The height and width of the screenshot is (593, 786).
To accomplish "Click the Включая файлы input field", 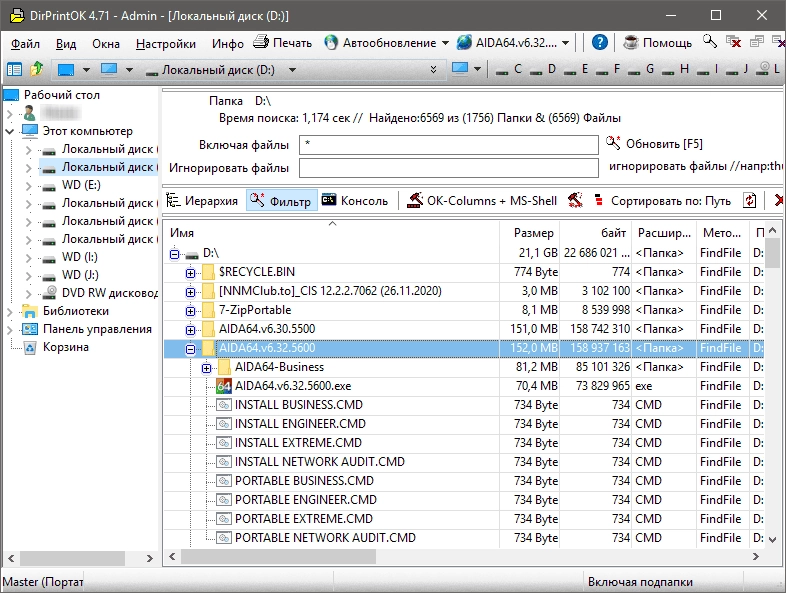I will tap(449, 145).
